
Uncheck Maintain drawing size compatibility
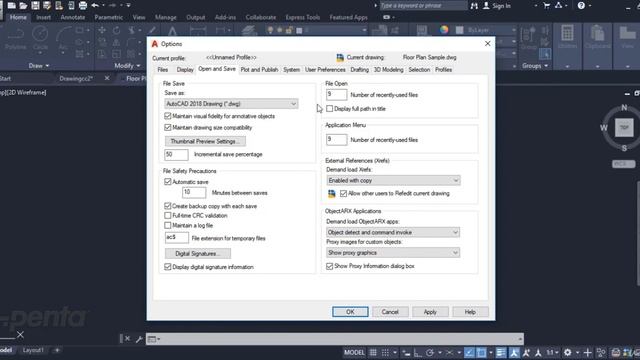(167, 127)
